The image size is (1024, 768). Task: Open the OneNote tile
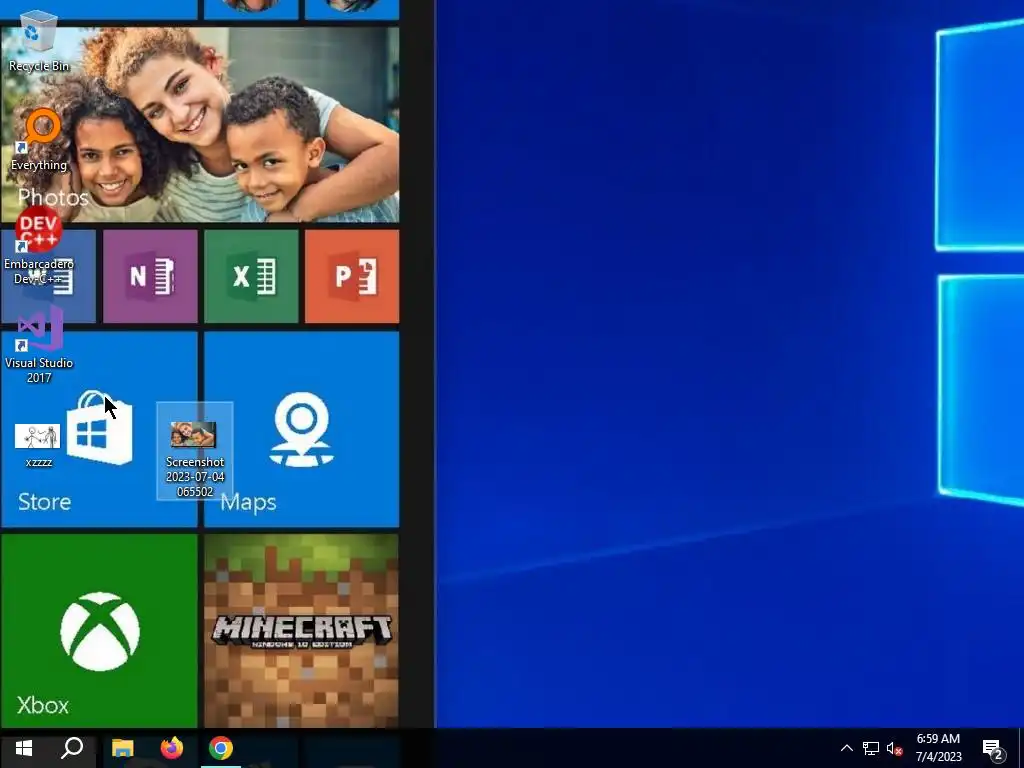150,276
